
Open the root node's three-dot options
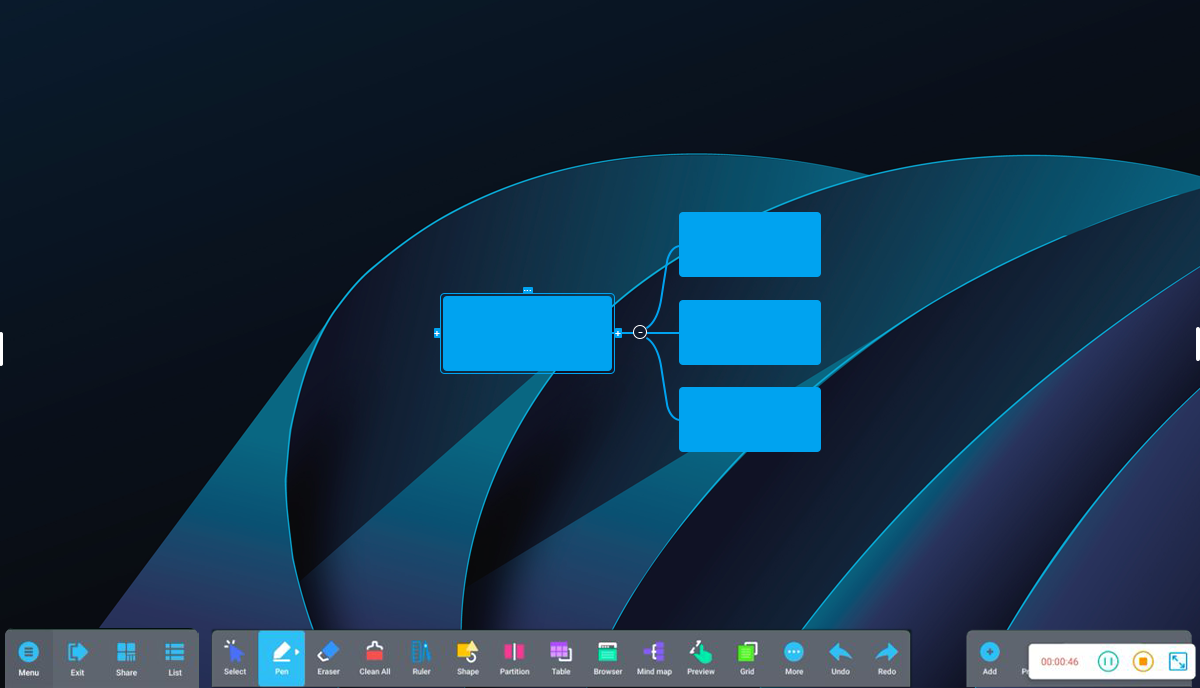pos(528,290)
